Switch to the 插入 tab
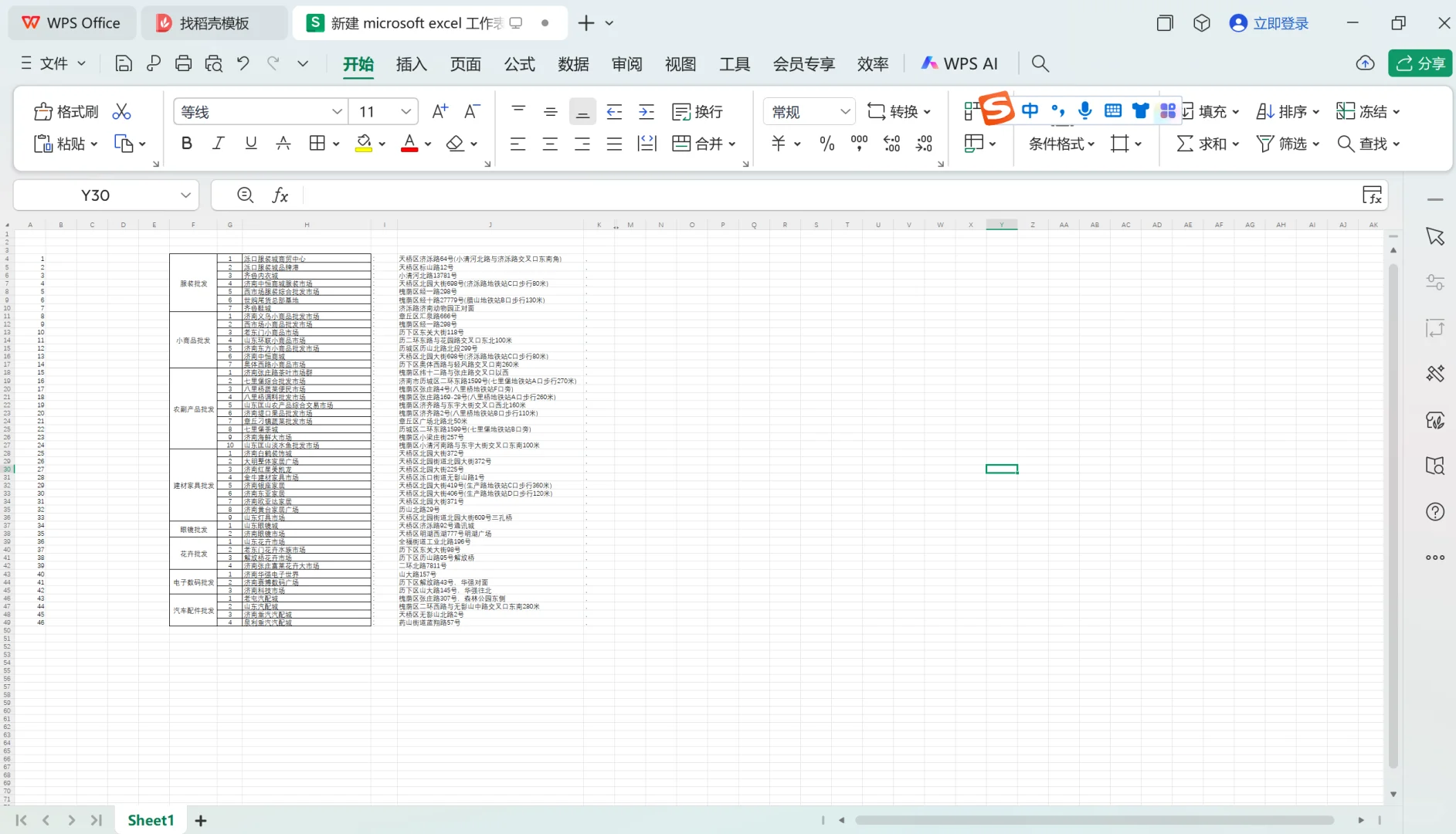This screenshot has height=834, width=1456. pos(411,63)
